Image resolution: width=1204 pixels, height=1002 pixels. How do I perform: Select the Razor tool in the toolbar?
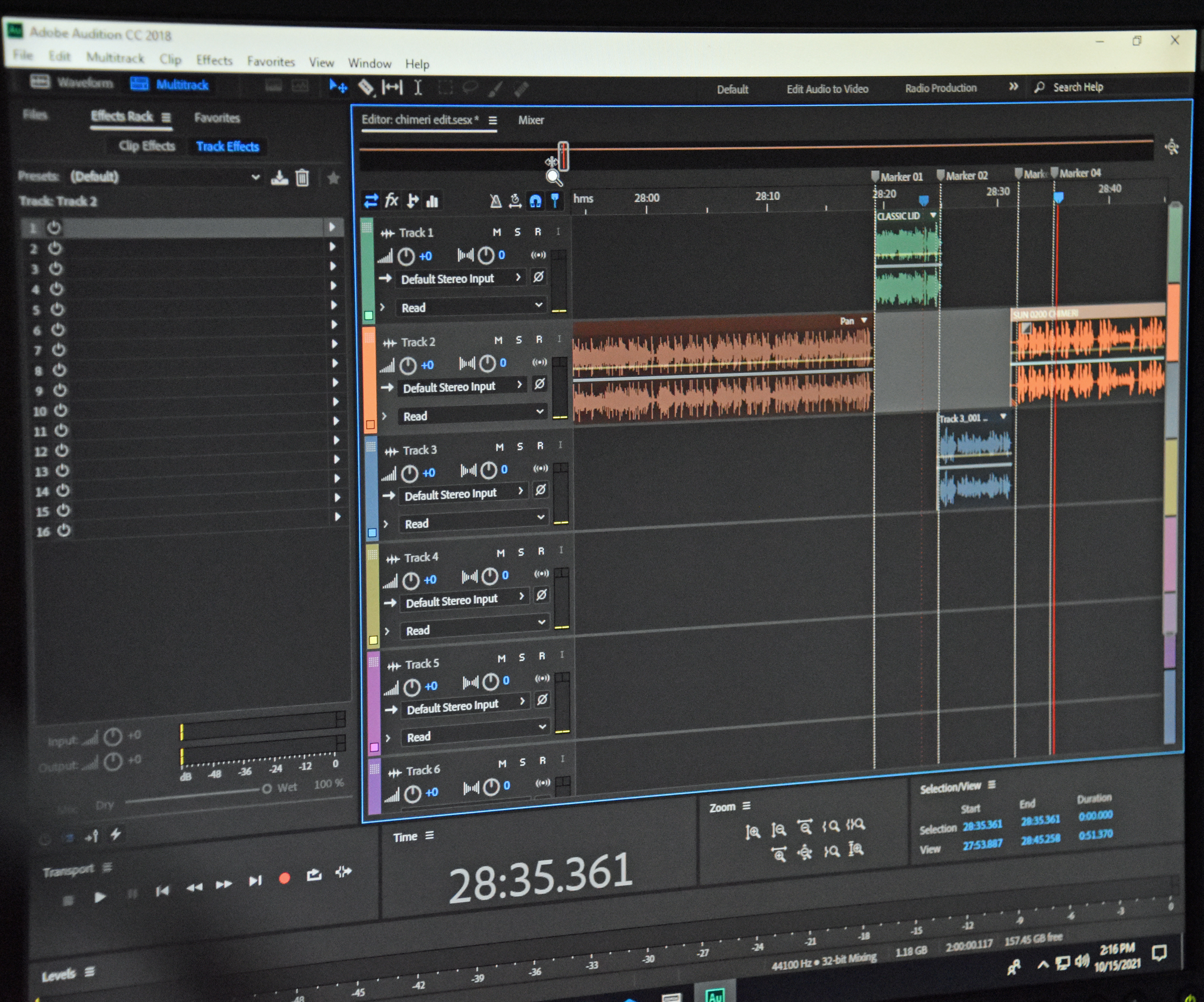[366, 88]
